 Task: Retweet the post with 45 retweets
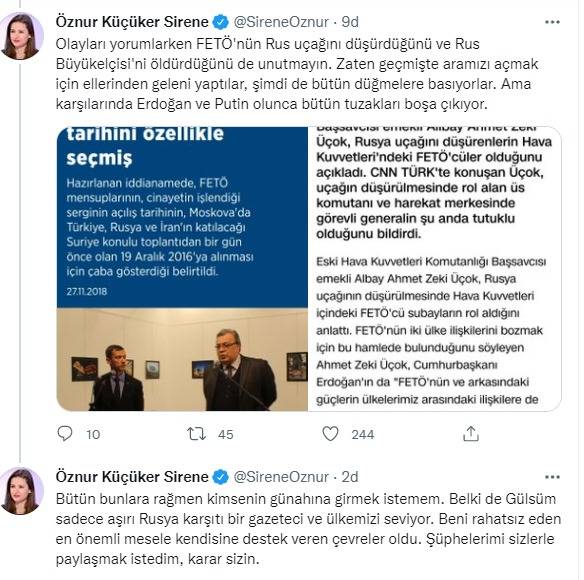click(196, 434)
